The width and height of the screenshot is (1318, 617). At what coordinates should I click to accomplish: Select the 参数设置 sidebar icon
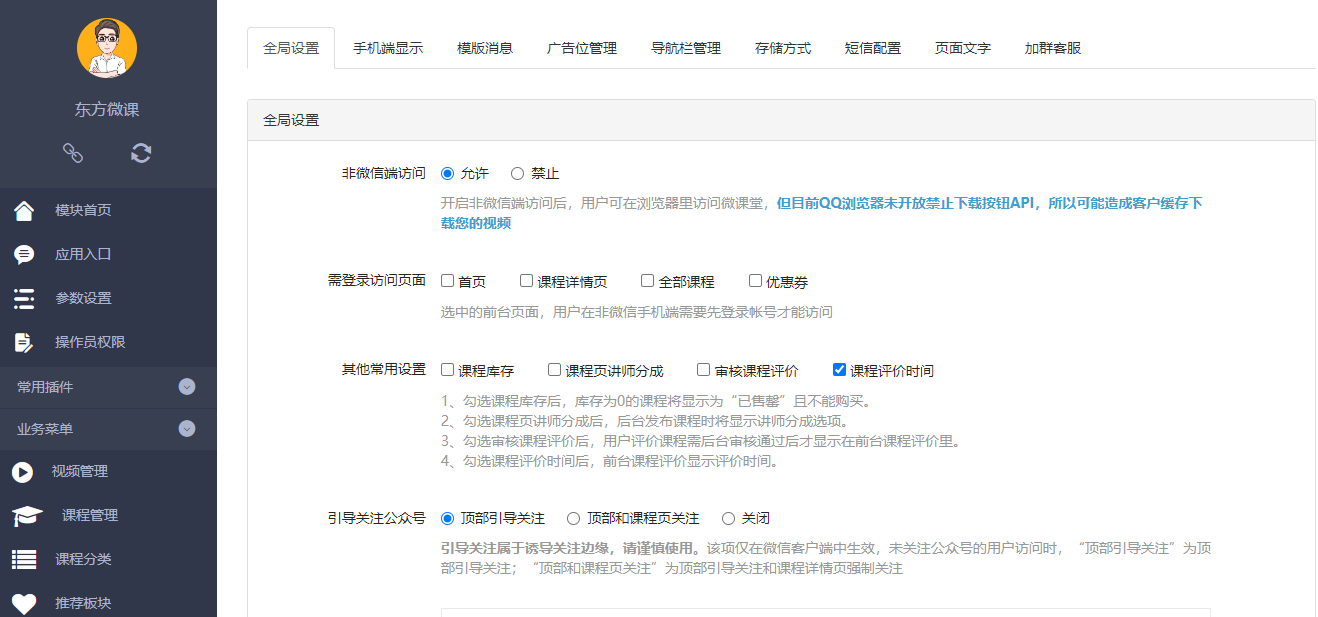click(x=22, y=295)
